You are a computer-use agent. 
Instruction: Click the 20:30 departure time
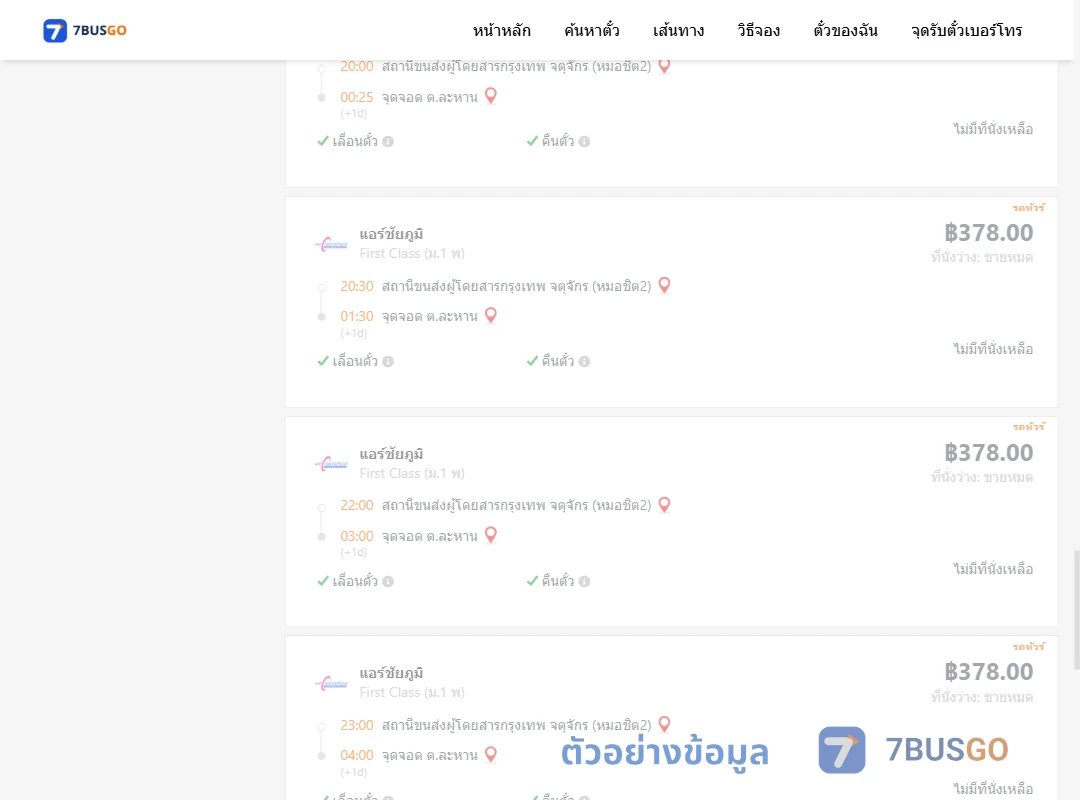point(357,286)
